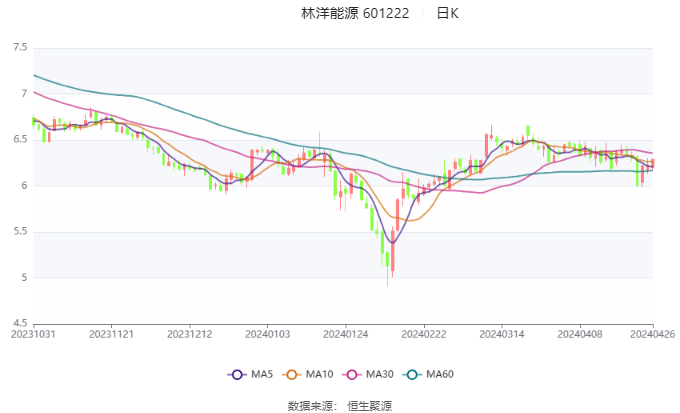Image resolution: width=680 pixels, height=413 pixels.
Task: Select the 20240222 date on the x-axis
Action: pyautogui.click(x=424, y=334)
